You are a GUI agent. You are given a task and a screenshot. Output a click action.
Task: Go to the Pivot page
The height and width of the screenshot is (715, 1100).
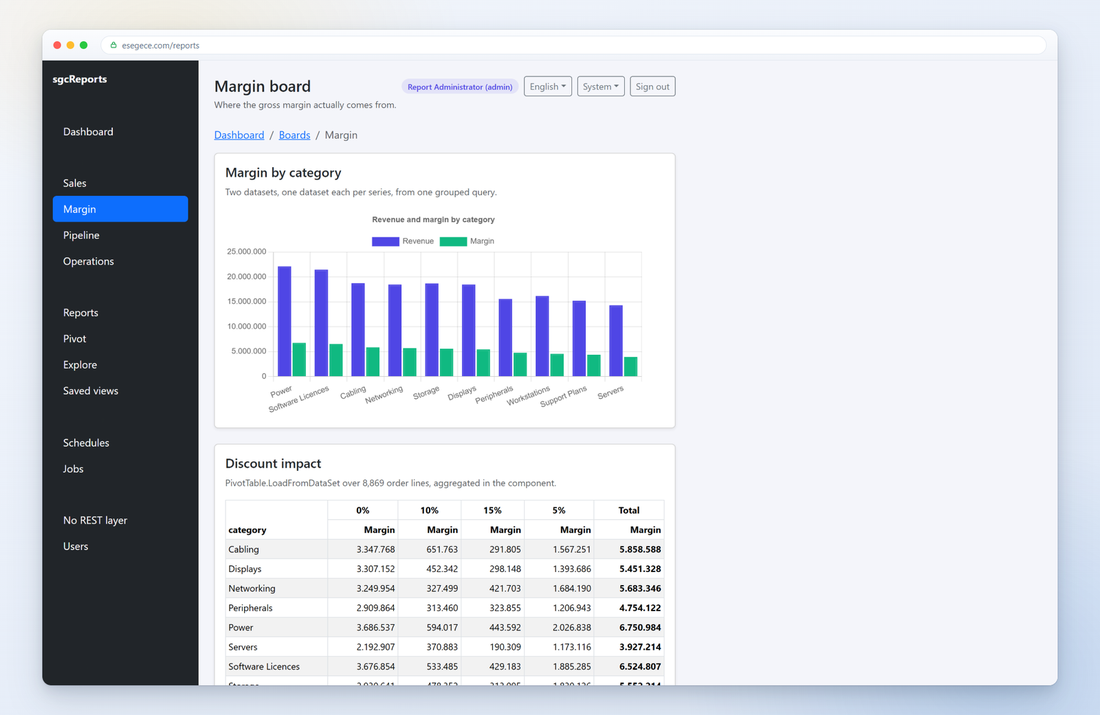(x=120, y=339)
